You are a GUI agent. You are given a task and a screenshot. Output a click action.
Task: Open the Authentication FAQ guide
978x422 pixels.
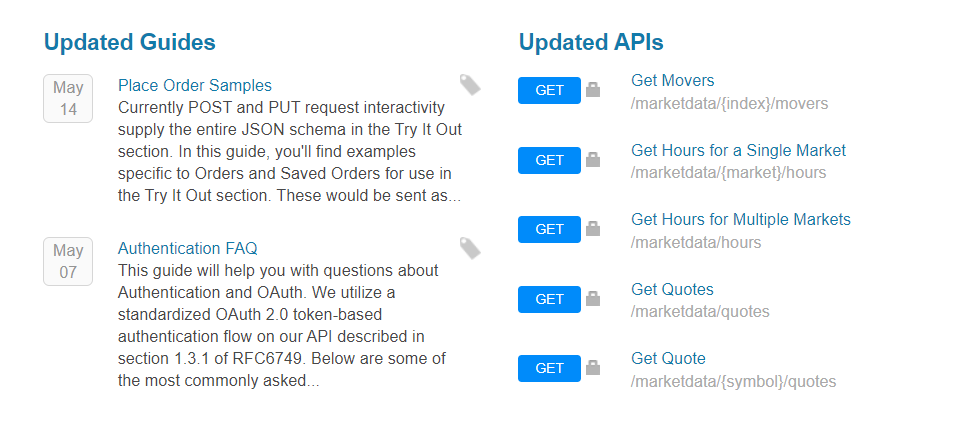pos(188,248)
